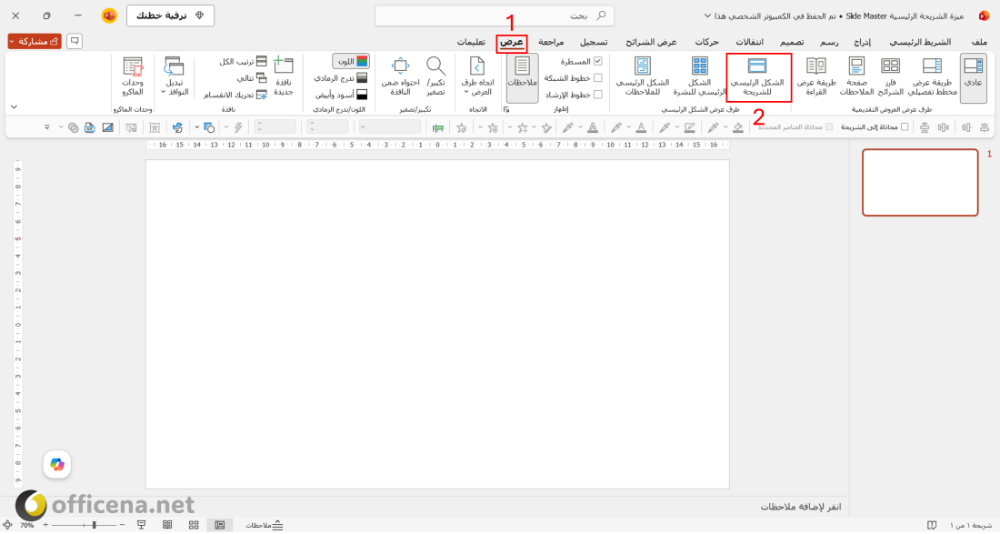Open the Transitions (انتقالات) tab
Screen dimensions: 1000x534
tap(749, 42)
